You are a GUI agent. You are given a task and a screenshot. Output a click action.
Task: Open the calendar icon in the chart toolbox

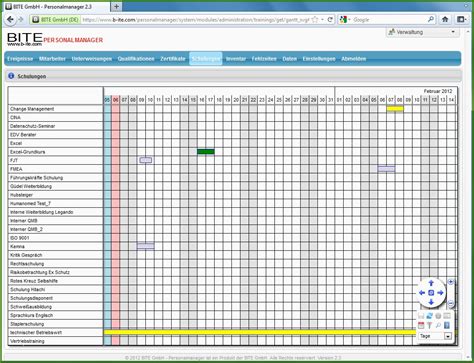(421, 325)
